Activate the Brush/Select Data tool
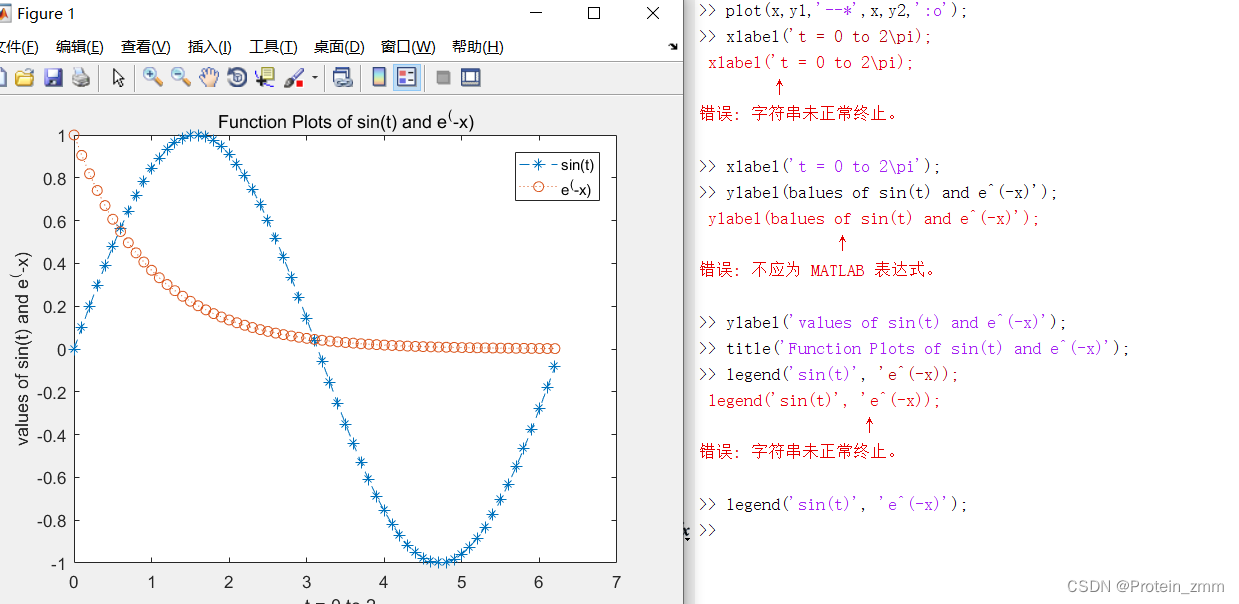The image size is (1239, 604). point(293,77)
